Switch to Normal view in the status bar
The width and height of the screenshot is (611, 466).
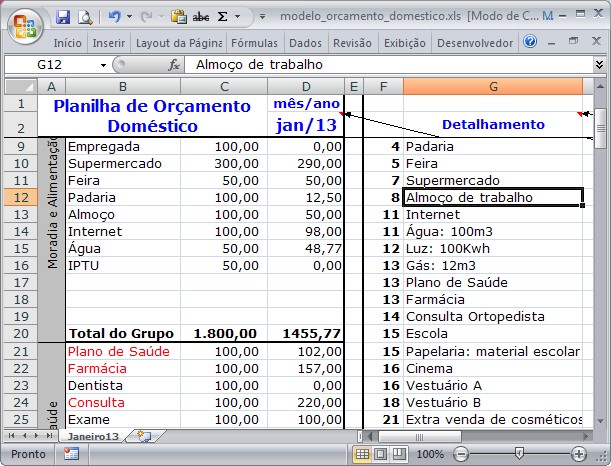point(362,454)
